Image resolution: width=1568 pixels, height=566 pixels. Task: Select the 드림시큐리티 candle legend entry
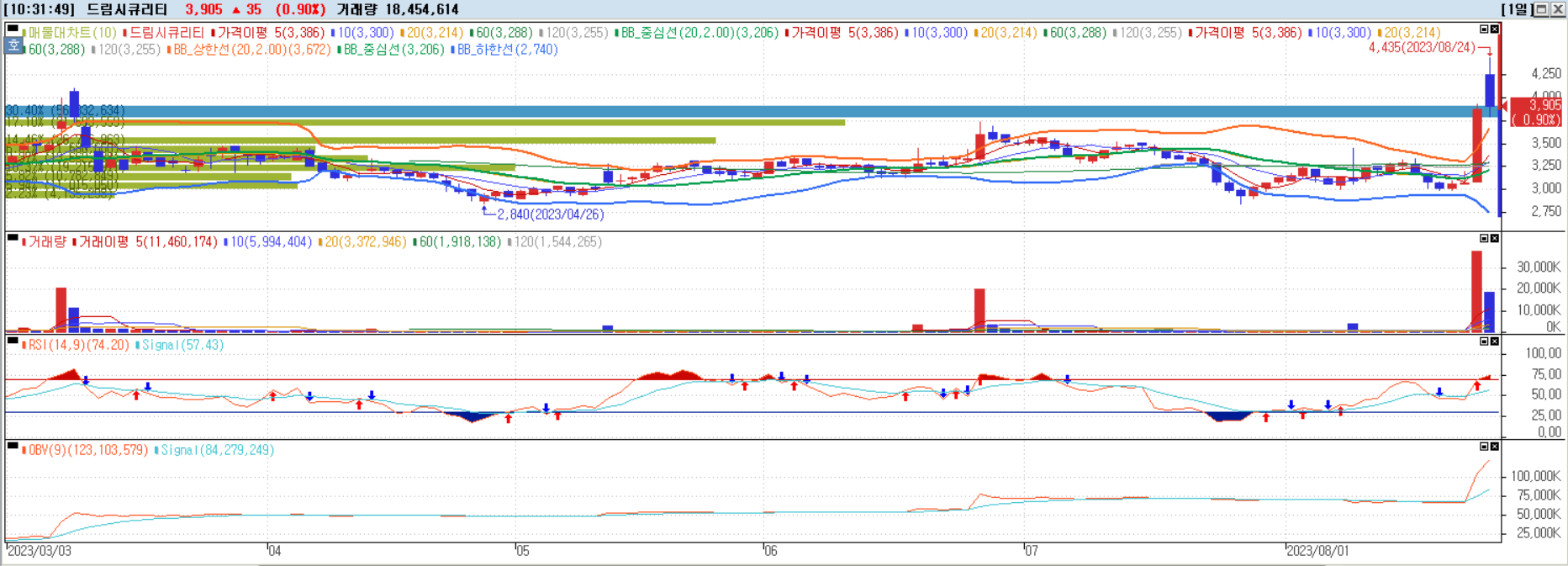coord(165,33)
